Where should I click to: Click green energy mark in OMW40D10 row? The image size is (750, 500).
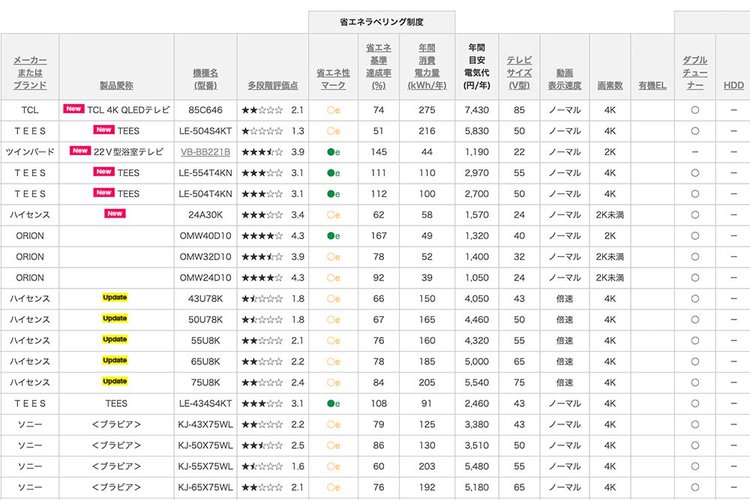tap(333, 236)
